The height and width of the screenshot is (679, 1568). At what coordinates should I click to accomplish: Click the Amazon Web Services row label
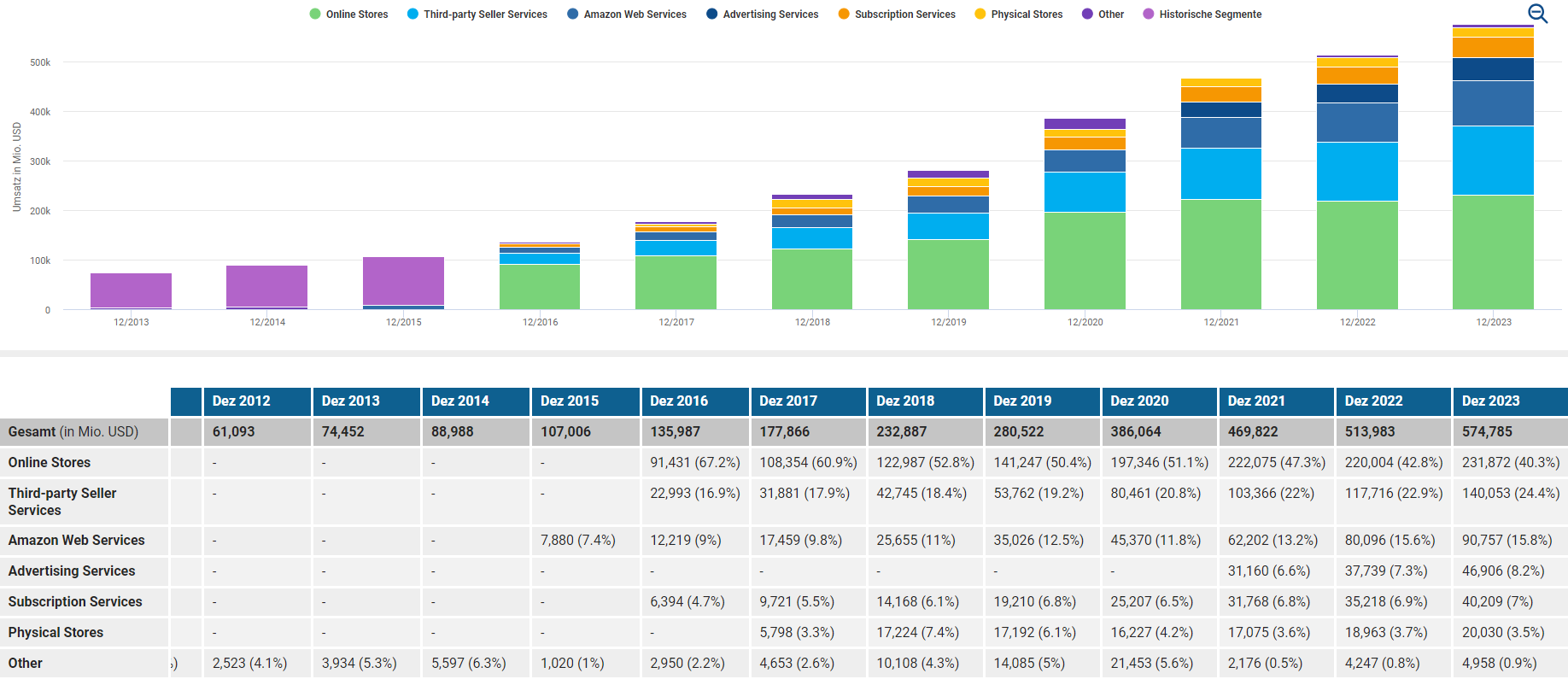(x=77, y=541)
